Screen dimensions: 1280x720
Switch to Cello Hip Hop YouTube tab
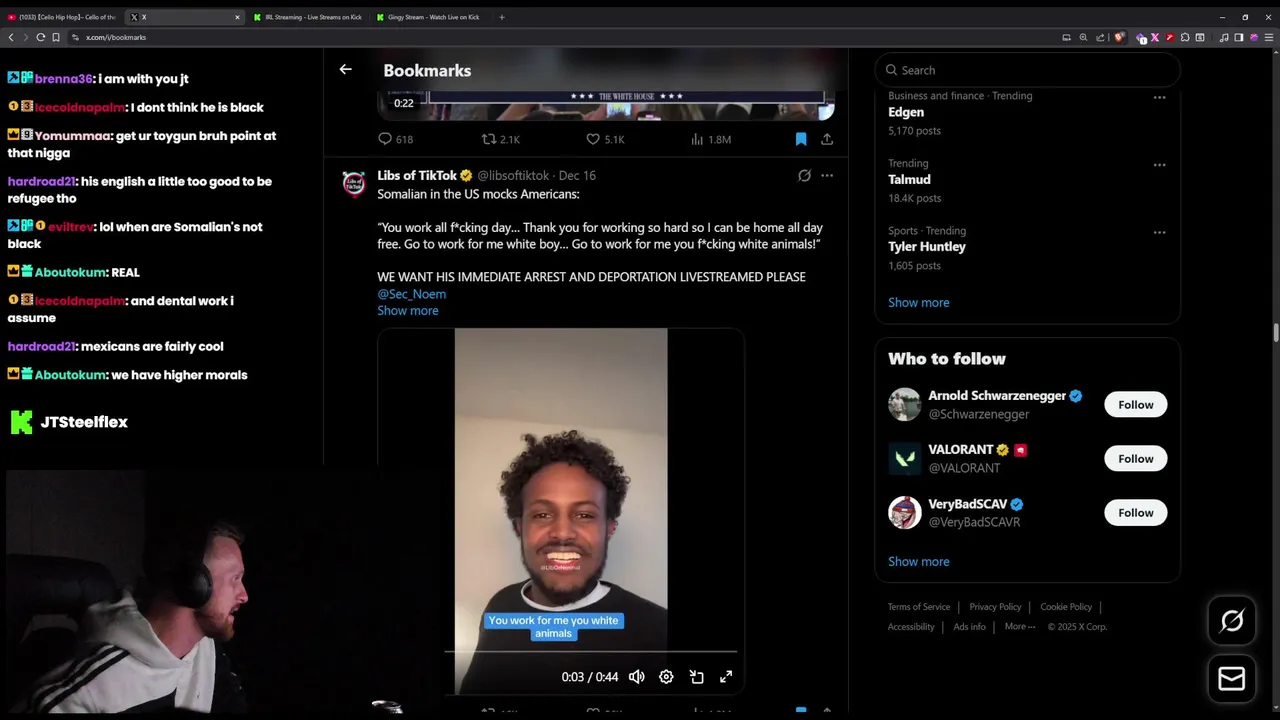click(x=63, y=17)
